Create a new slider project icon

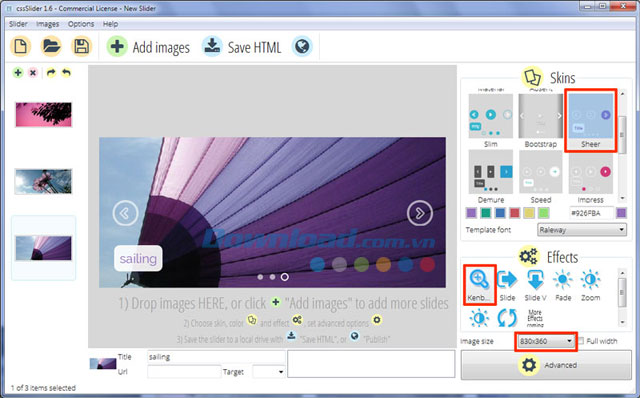tap(20, 46)
